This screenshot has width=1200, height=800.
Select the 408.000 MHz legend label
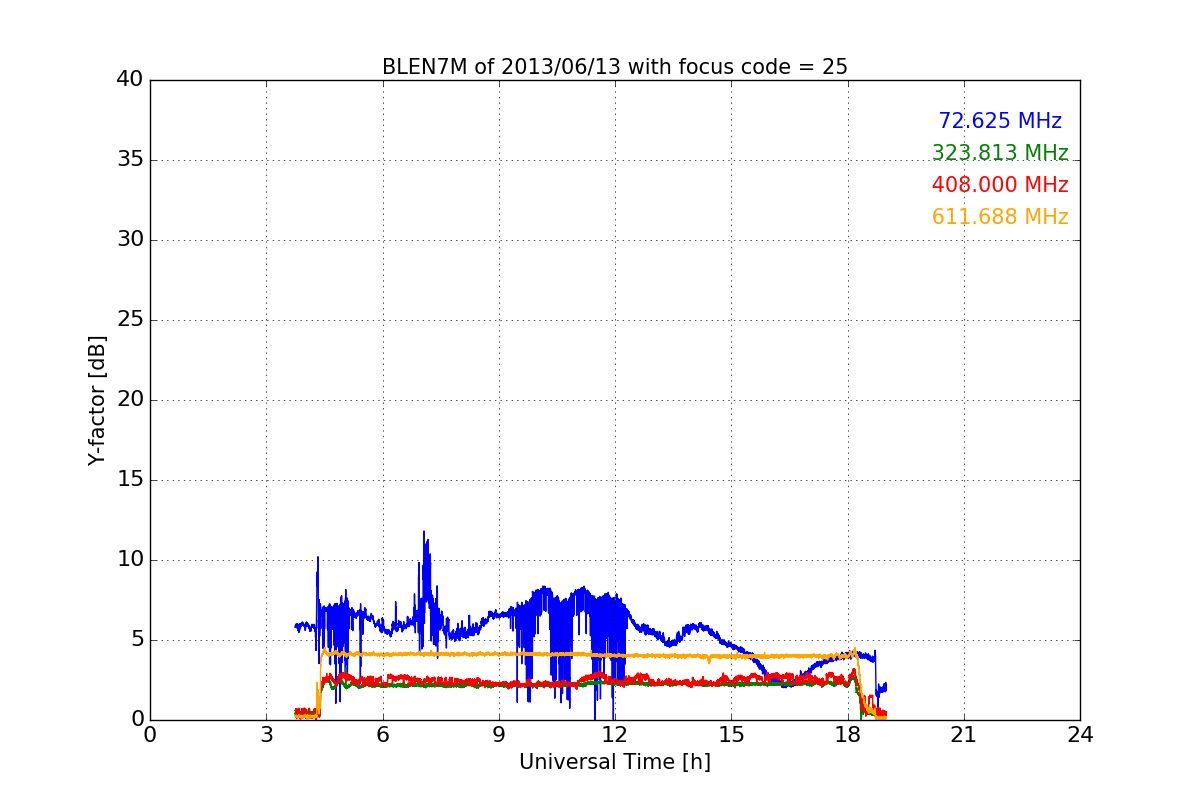click(1000, 185)
